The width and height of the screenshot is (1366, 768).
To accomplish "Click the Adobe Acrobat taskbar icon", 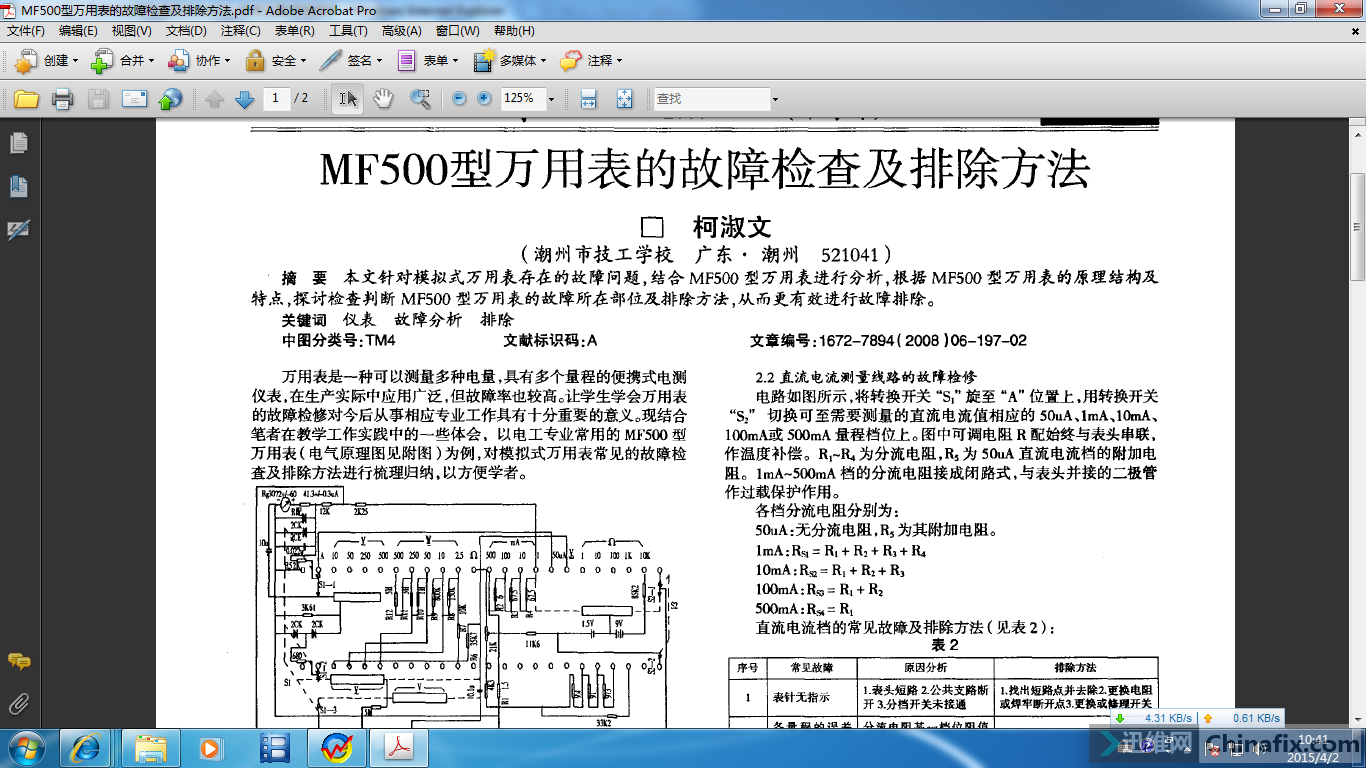I will [x=399, y=747].
